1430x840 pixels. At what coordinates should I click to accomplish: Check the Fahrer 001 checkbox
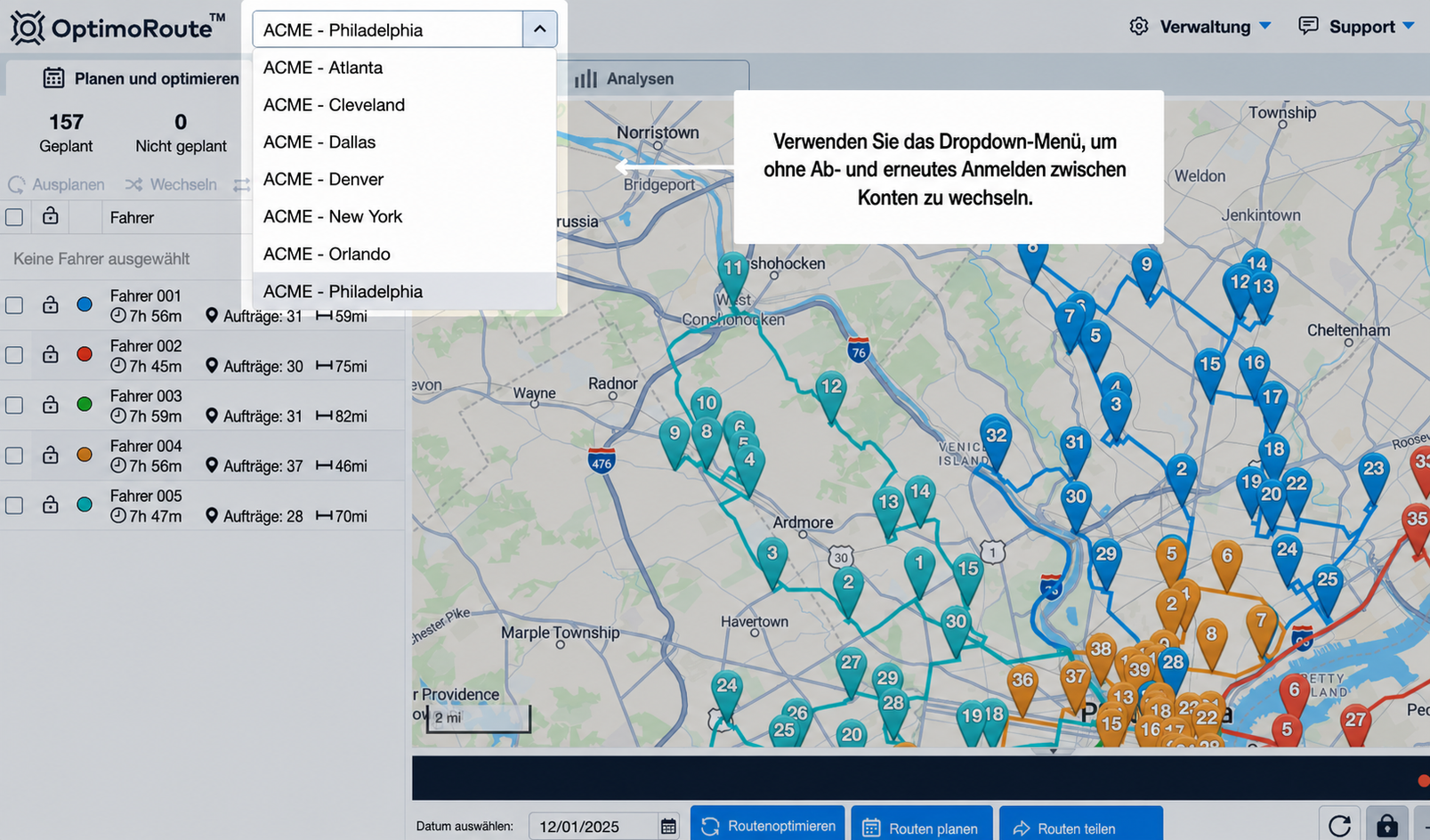14,305
